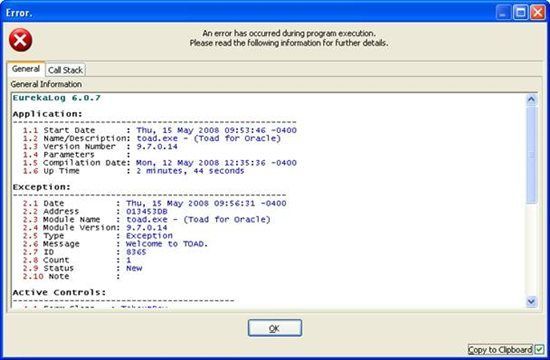Maximize the Error window
This screenshot has height=360, width=550.
521,13
